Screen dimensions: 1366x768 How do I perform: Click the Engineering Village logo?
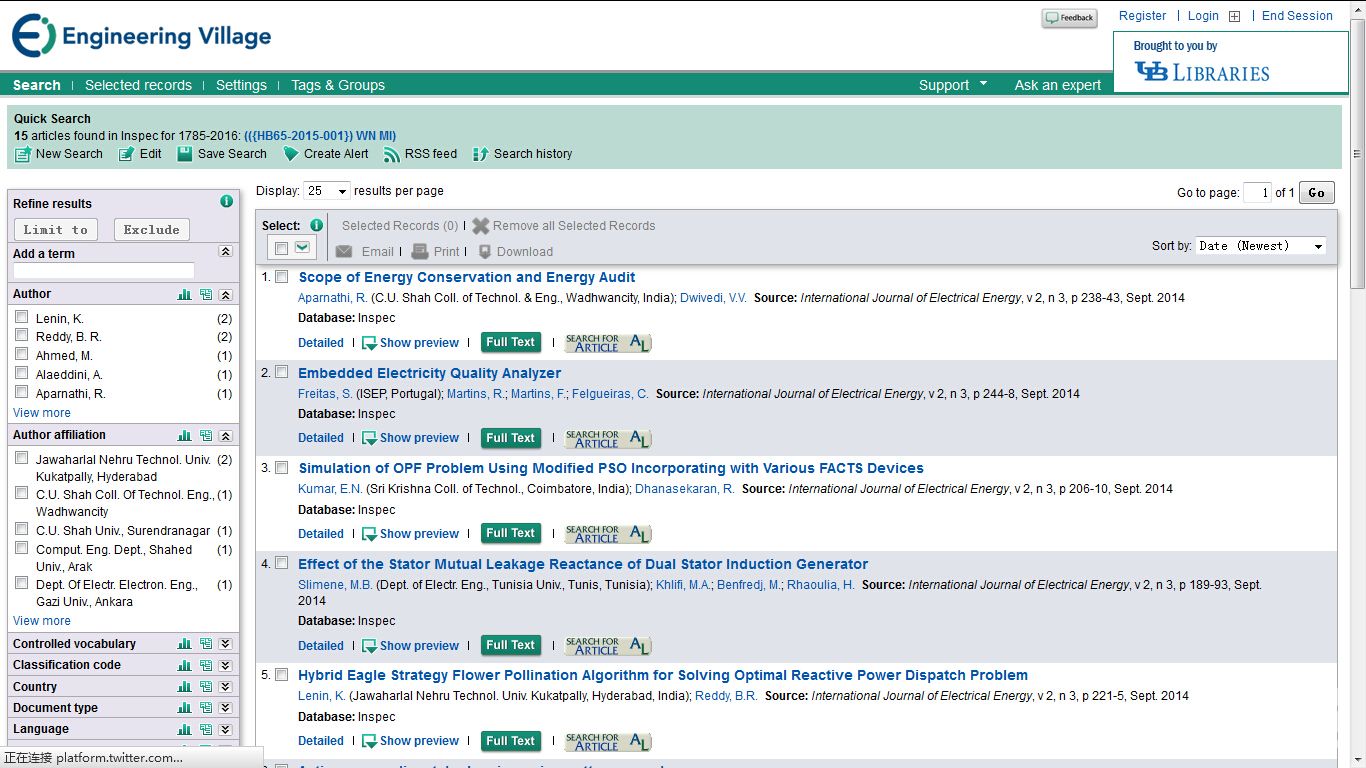click(141, 37)
